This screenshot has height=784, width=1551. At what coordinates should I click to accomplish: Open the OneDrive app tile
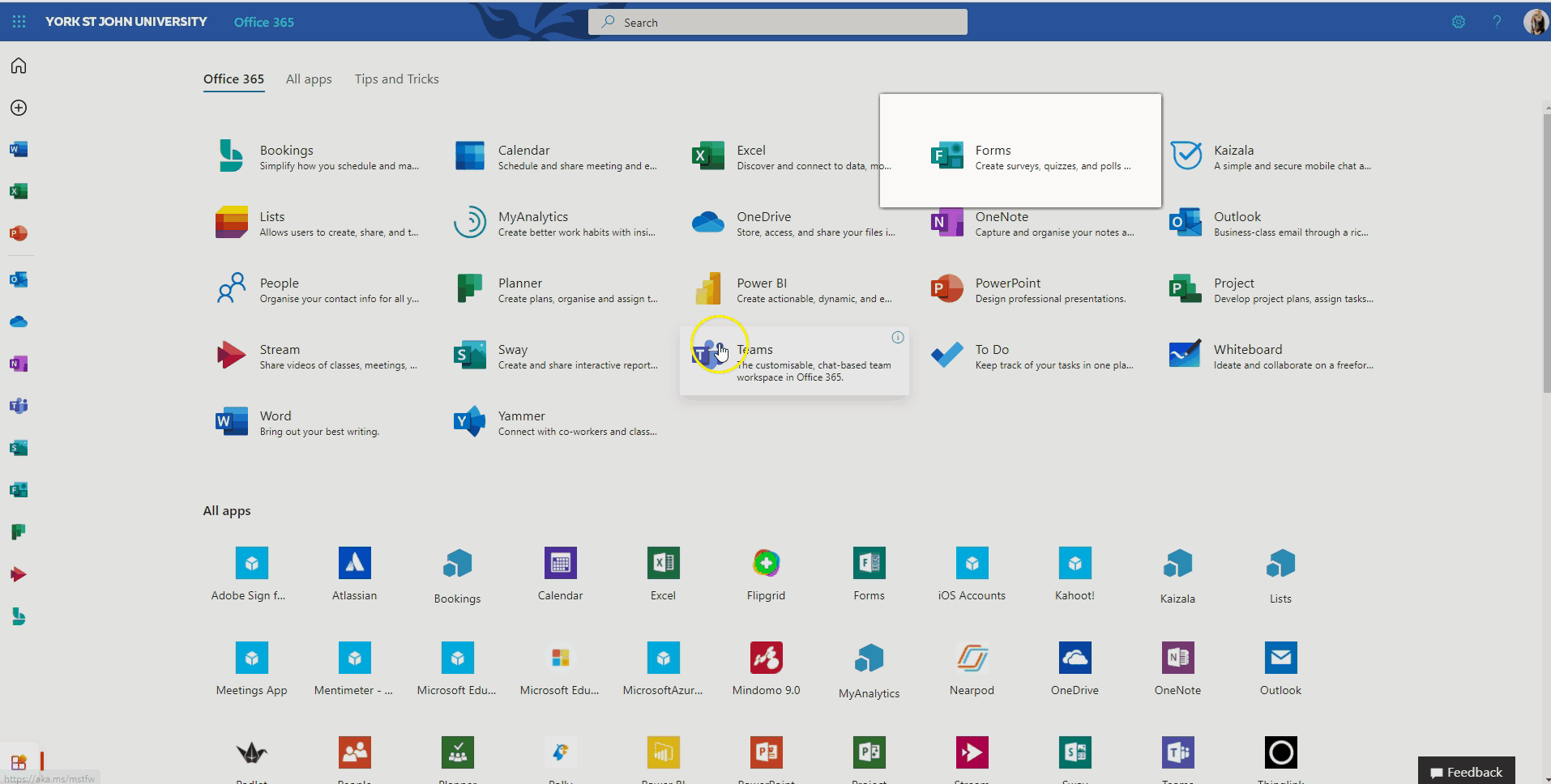(x=794, y=223)
